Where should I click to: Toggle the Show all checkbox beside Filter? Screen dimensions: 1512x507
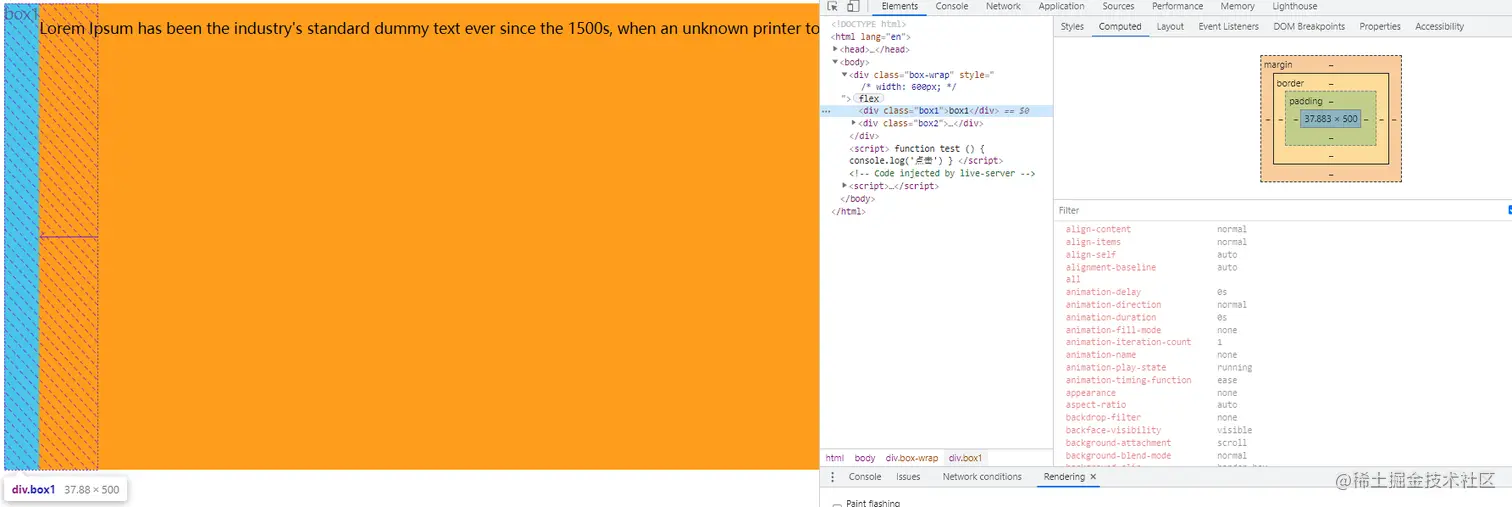pyautogui.click(x=1510, y=210)
